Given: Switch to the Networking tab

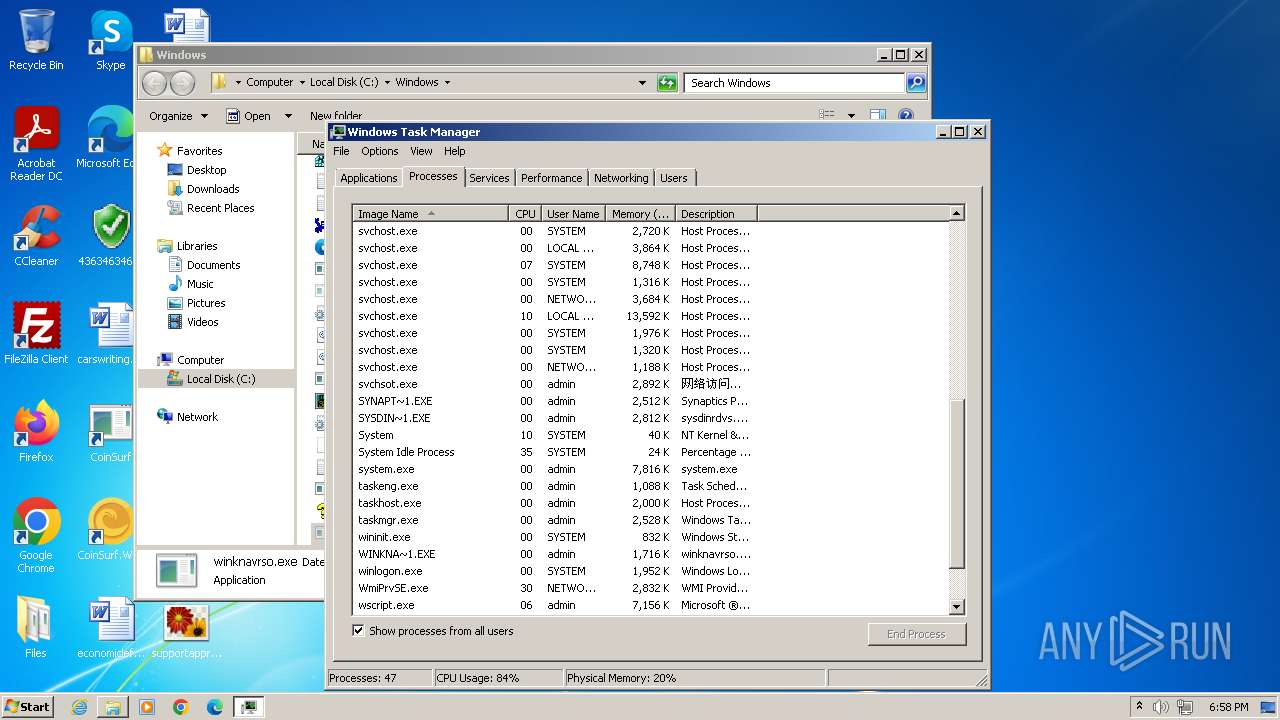Looking at the screenshot, I should [x=621, y=178].
